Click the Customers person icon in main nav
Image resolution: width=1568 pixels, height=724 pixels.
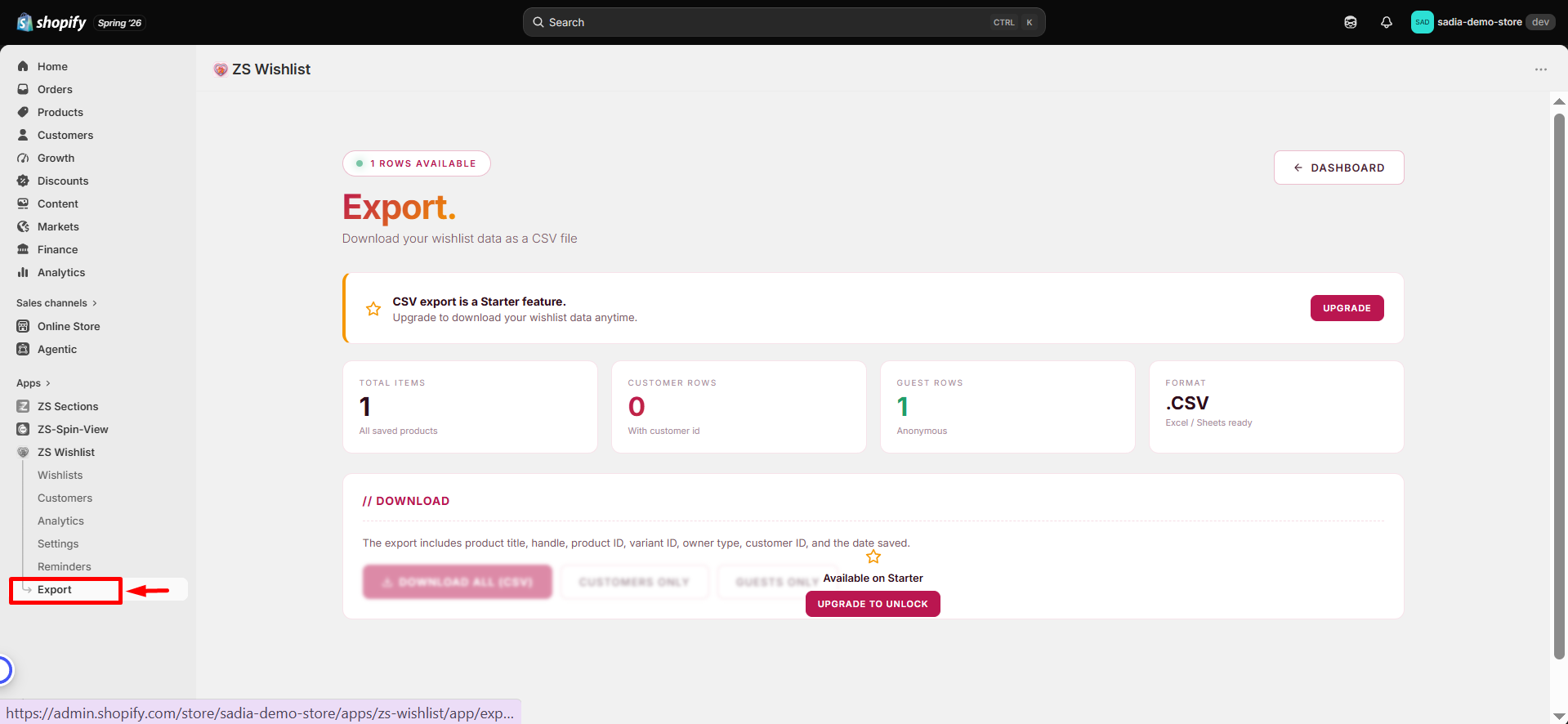(23, 135)
